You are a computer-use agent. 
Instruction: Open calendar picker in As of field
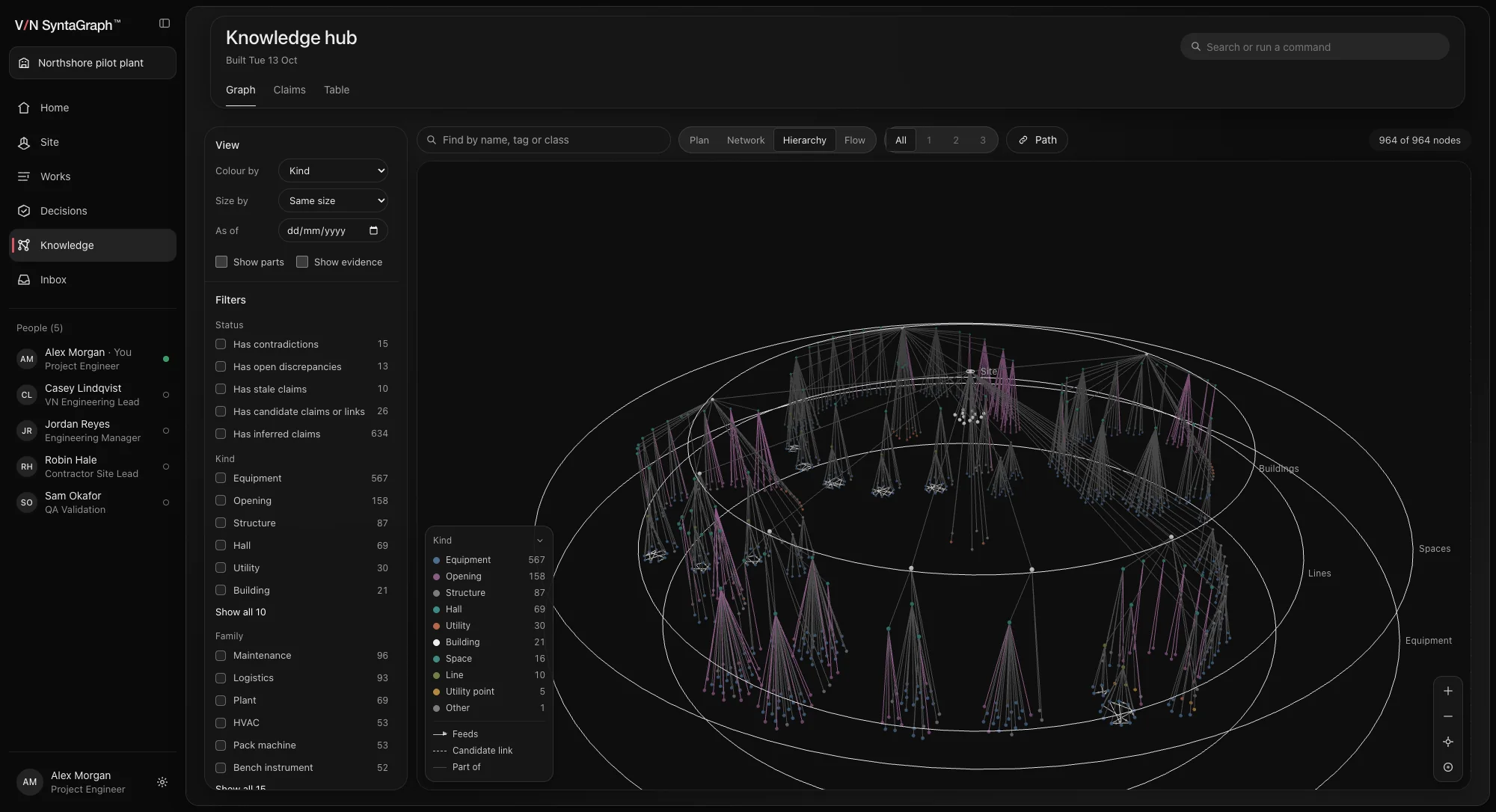[373, 230]
